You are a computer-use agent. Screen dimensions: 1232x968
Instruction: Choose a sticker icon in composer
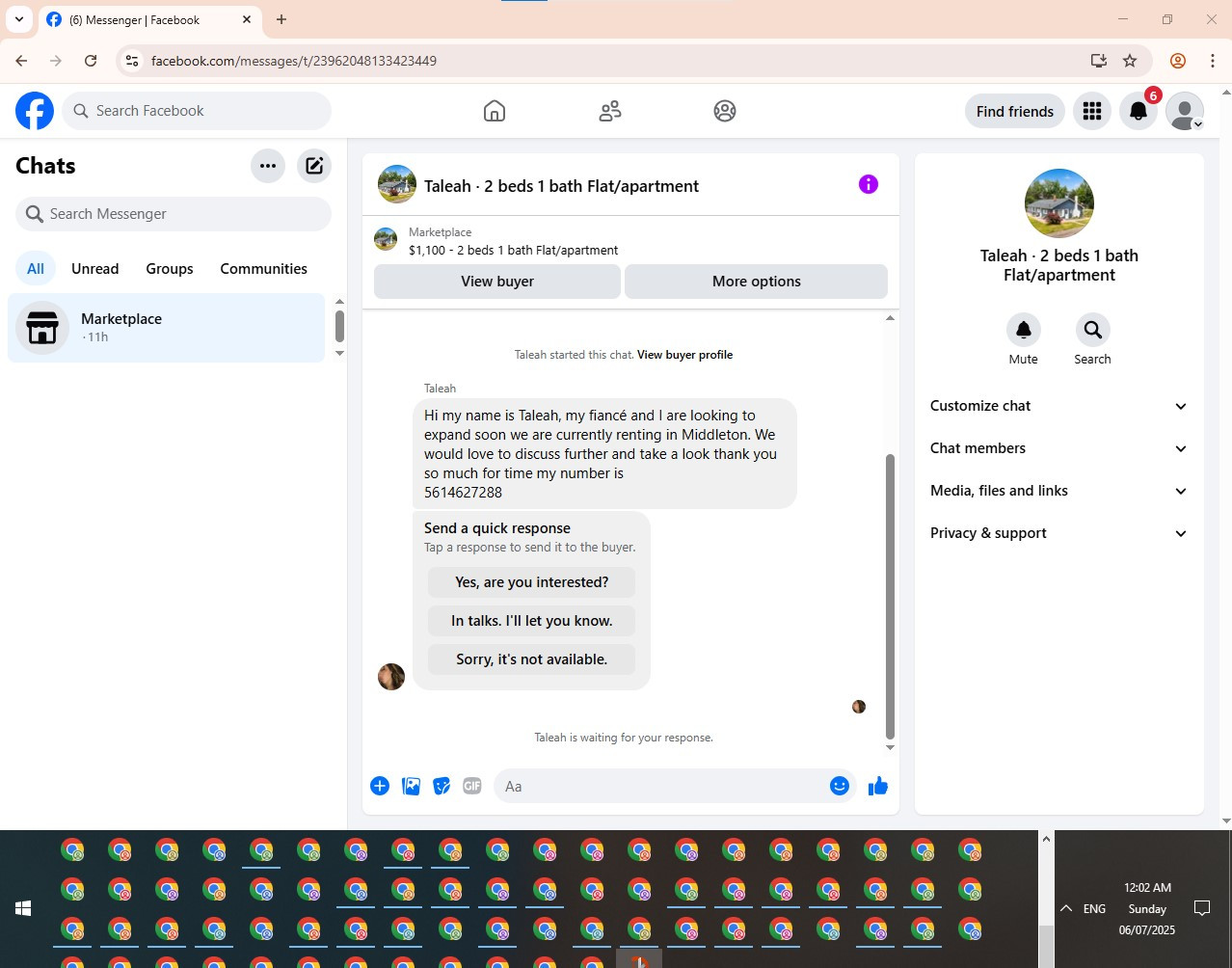[442, 786]
